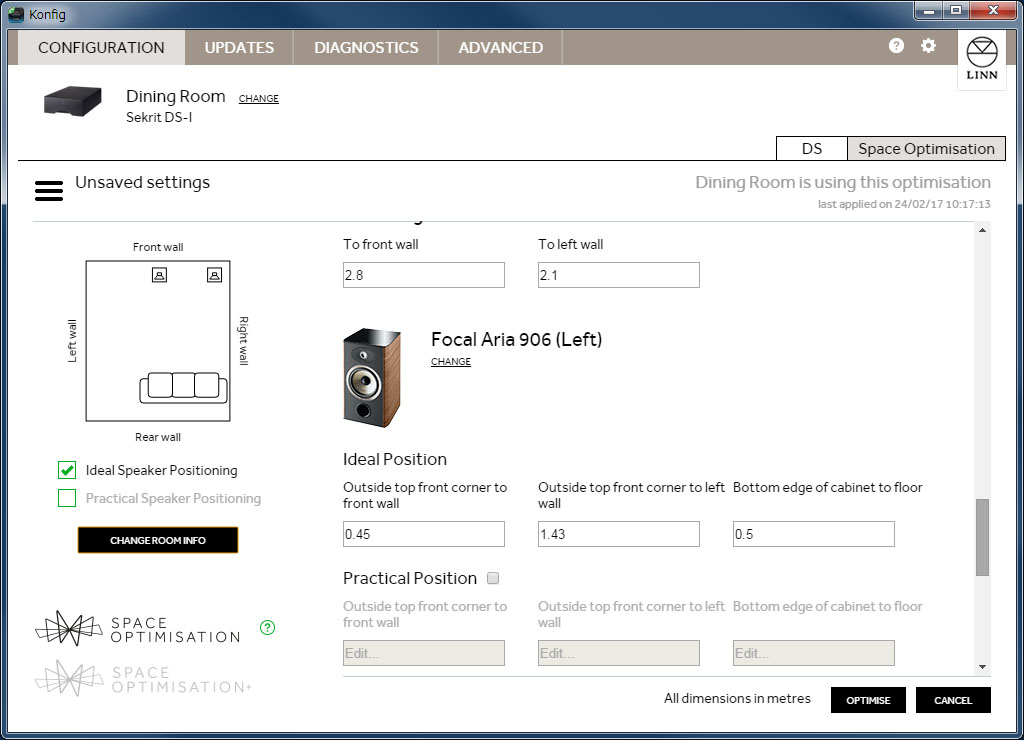Select the right speaker icon in room diagram
This screenshot has width=1024, height=740.
click(x=214, y=275)
